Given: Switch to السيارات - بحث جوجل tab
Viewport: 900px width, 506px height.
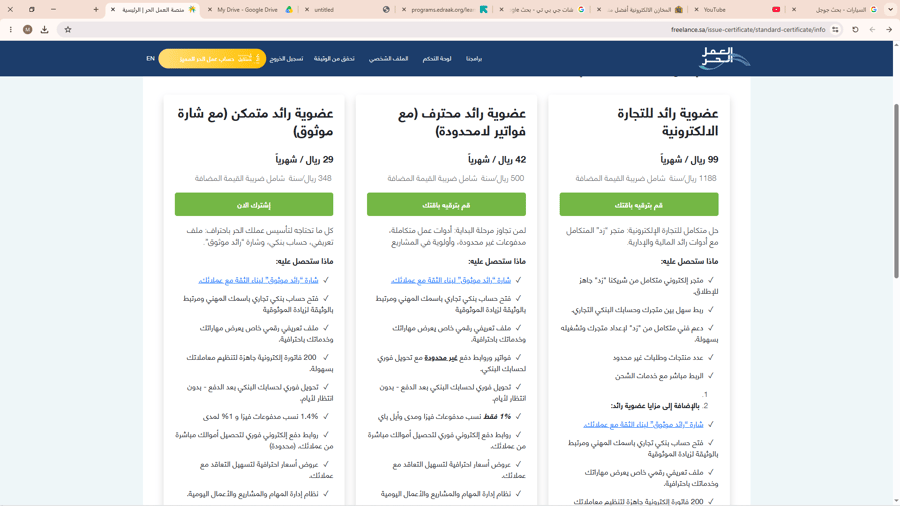Looking at the screenshot, I should point(835,9).
